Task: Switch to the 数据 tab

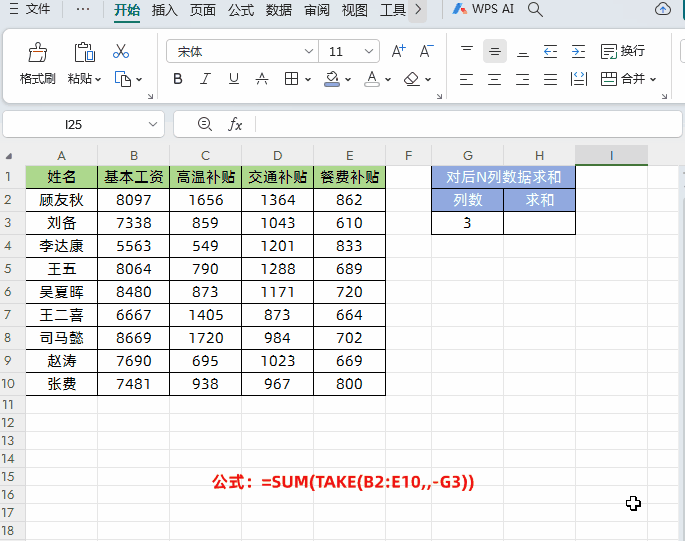Action: tap(279, 10)
